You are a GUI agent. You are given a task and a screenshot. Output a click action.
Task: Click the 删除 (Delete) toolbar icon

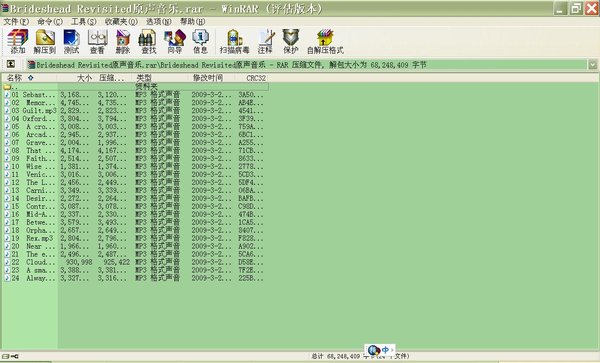(123, 41)
